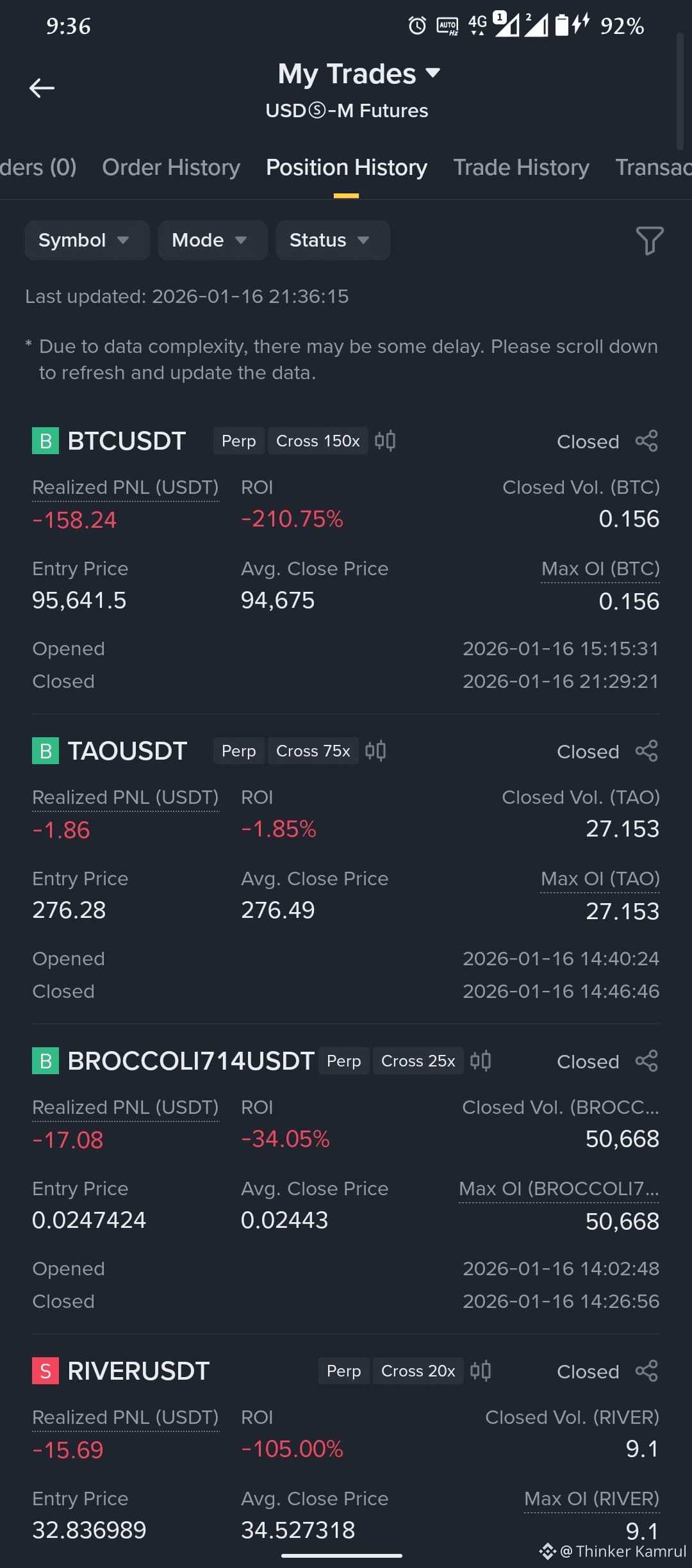
Task: Expand the Mode filter dropdown
Action: [213, 240]
